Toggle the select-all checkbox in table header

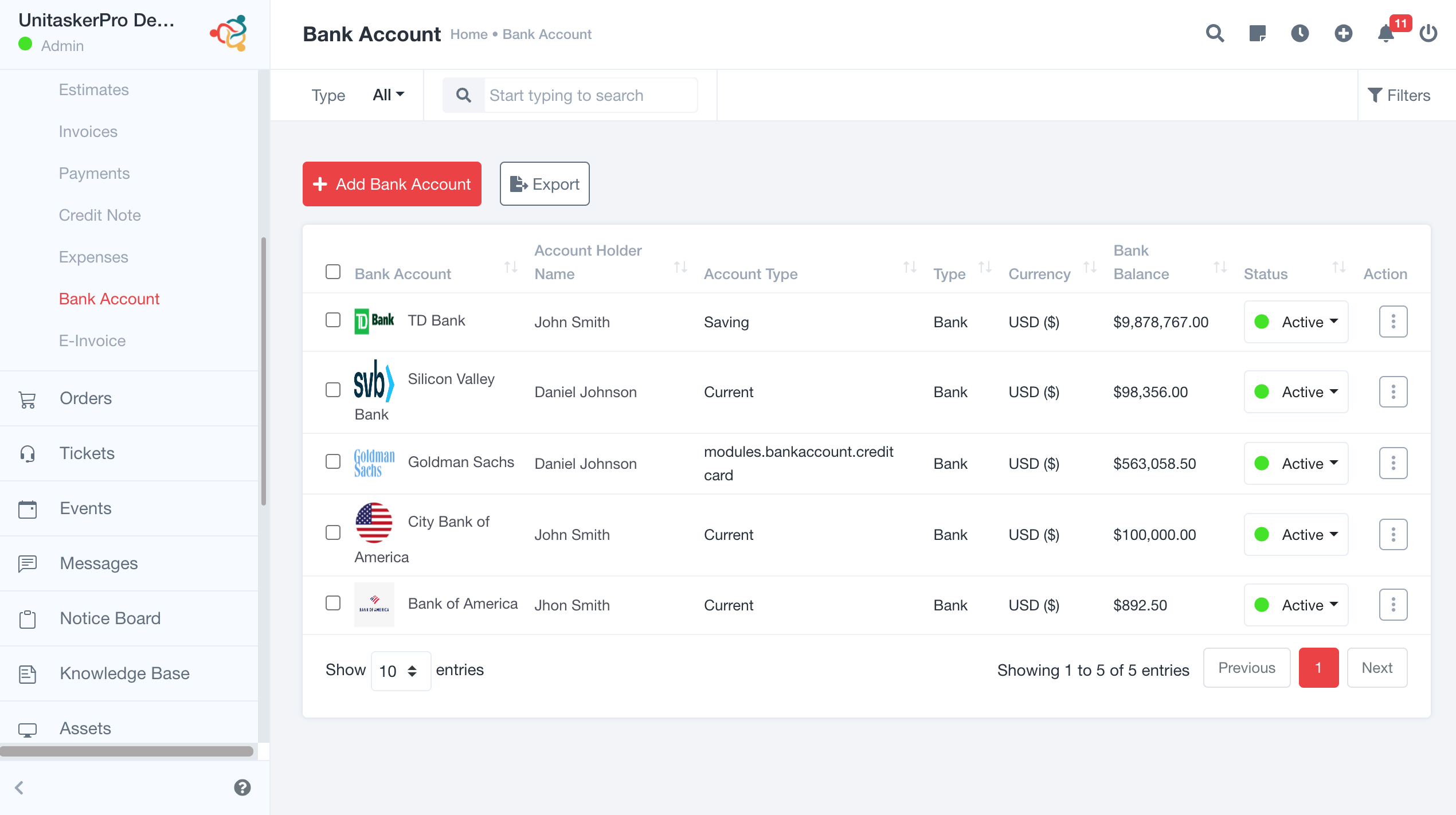coord(333,271)
